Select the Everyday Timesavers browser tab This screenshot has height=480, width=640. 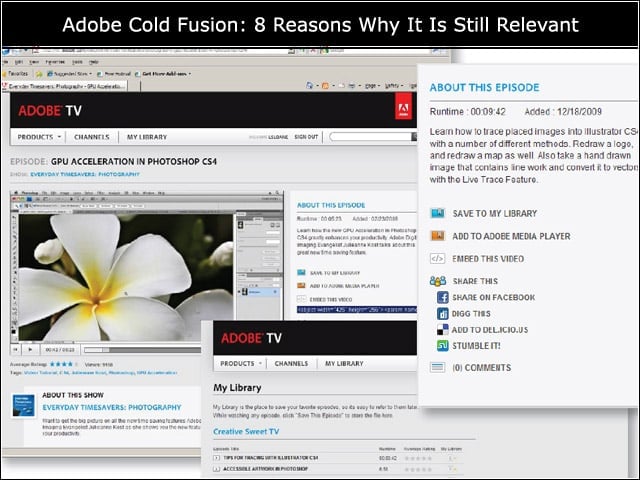(x=64, y=86)
